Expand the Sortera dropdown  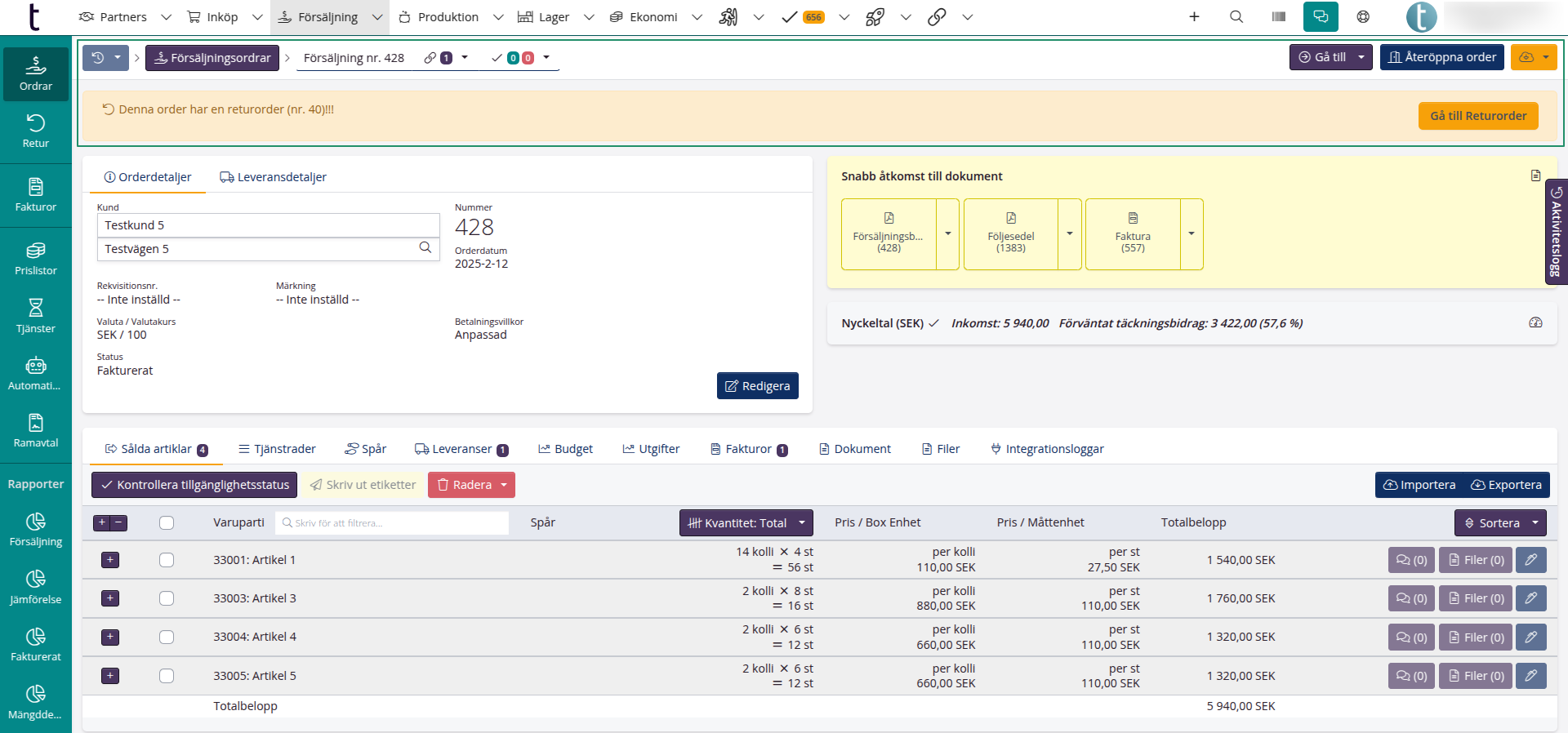tap(1500, 523)
